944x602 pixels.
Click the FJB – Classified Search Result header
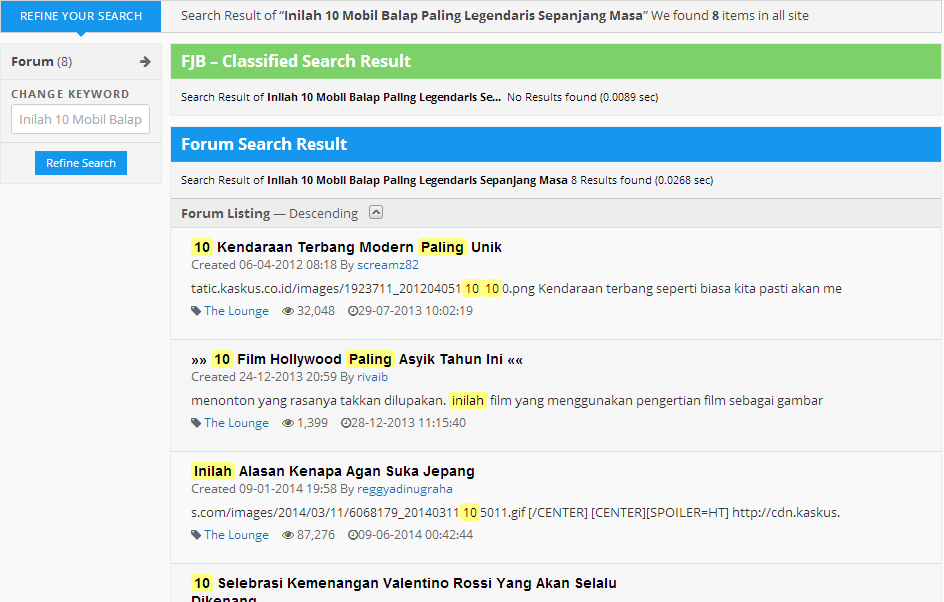[556, 61]
